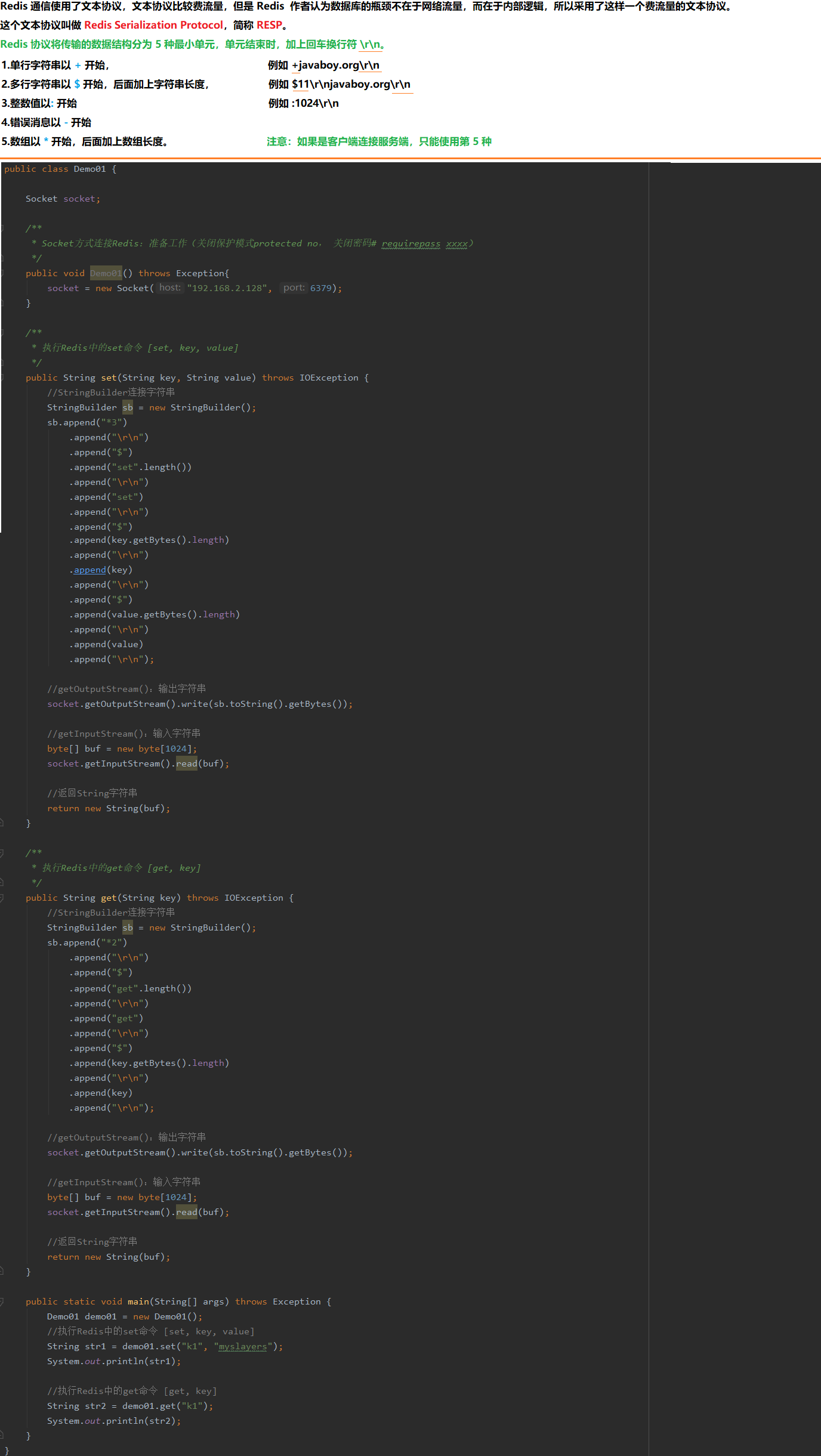
Task: Click fold end marker at set method's closing brace
Action: (x=2, y=823)
